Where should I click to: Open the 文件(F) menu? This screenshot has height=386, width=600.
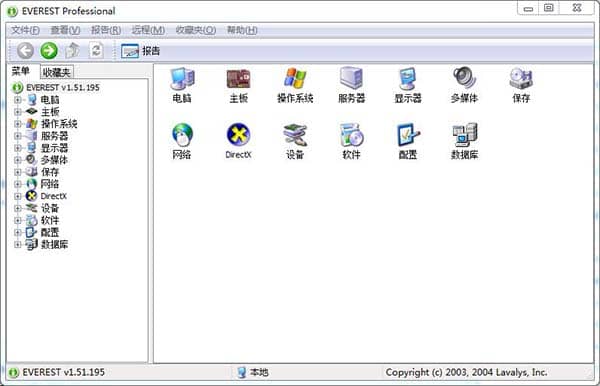click(25, 30)
